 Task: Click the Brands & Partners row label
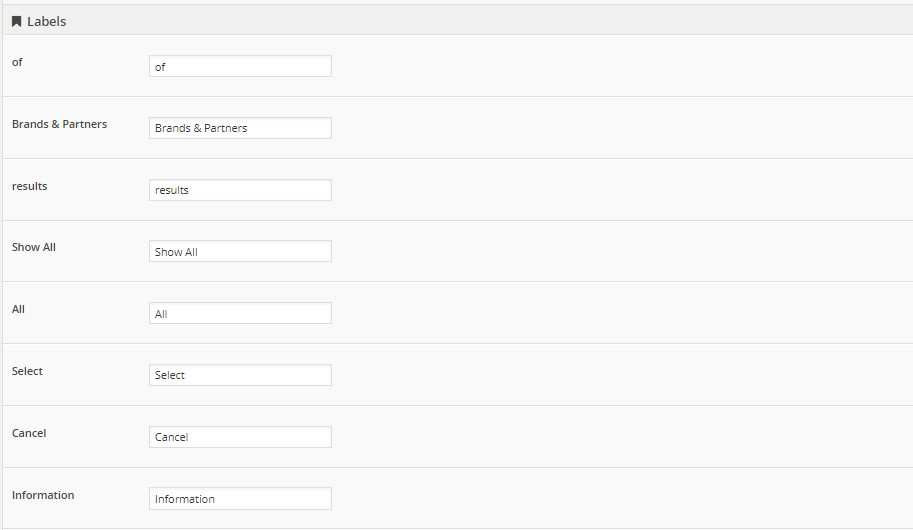point(59,124)
